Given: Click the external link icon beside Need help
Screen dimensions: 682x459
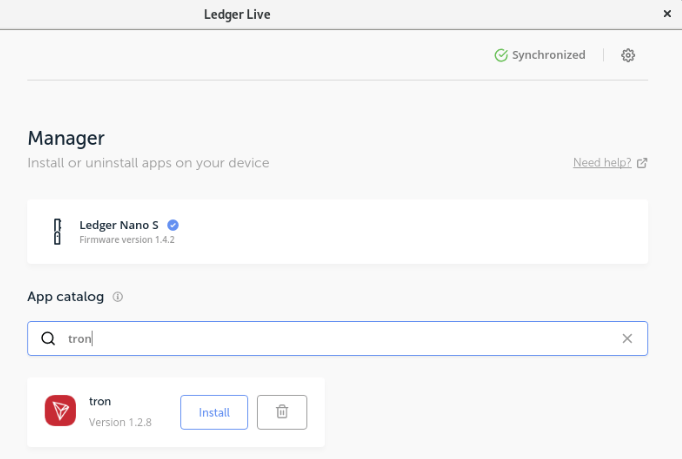Looking at the screenshot, I should [x=642, y=163].
